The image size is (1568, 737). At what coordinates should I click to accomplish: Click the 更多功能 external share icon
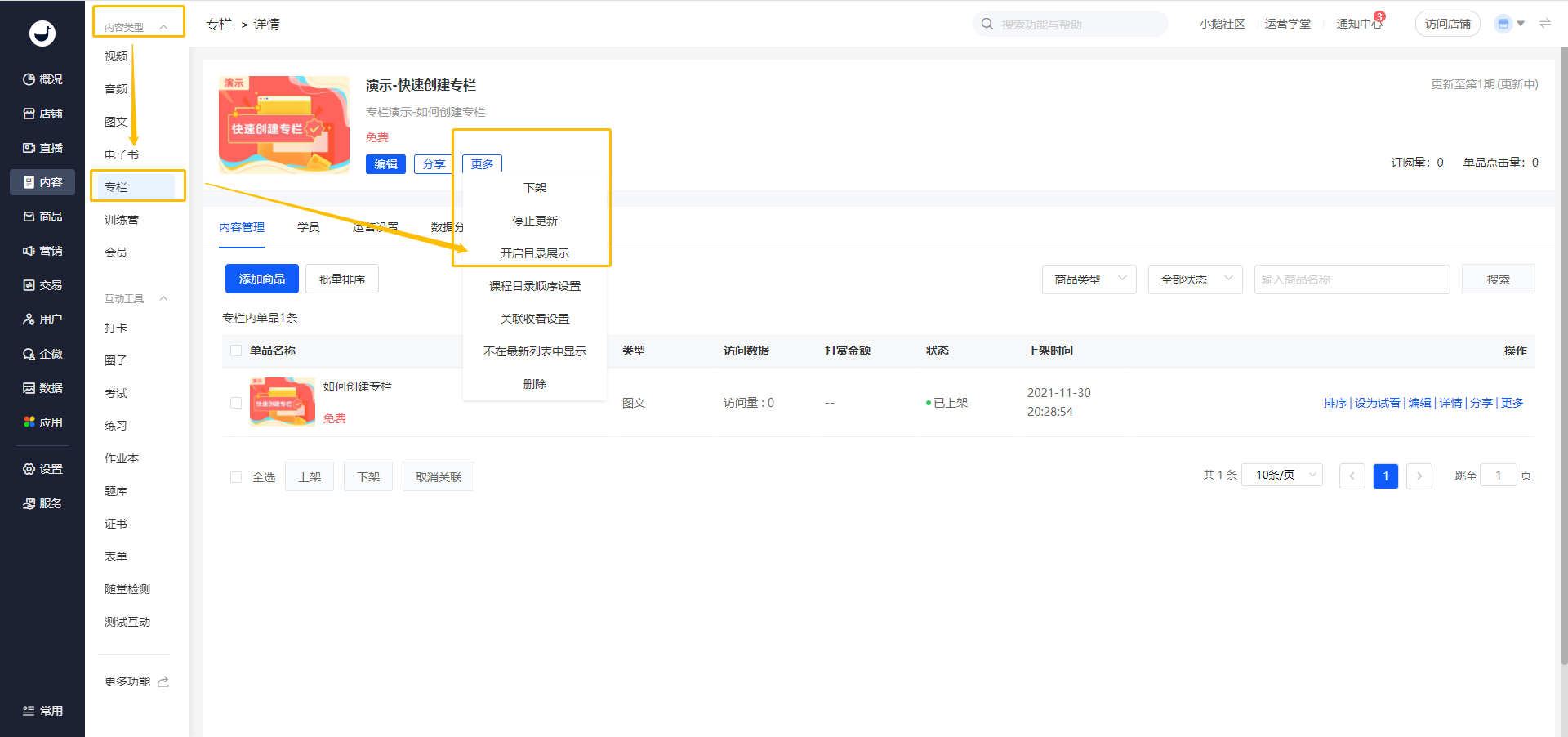(163, 681)
